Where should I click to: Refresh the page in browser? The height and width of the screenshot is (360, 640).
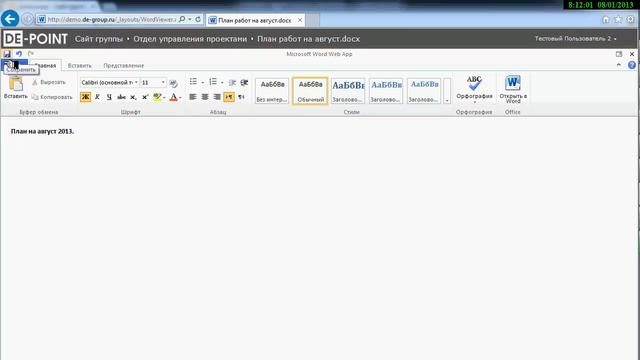pos(198,19)
